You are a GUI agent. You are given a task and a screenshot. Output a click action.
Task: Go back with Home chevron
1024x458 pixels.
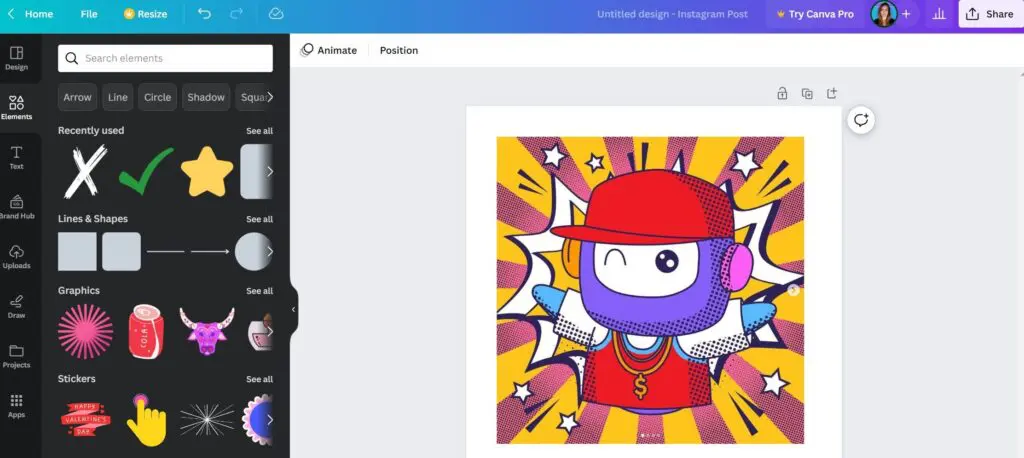point(11,14)
